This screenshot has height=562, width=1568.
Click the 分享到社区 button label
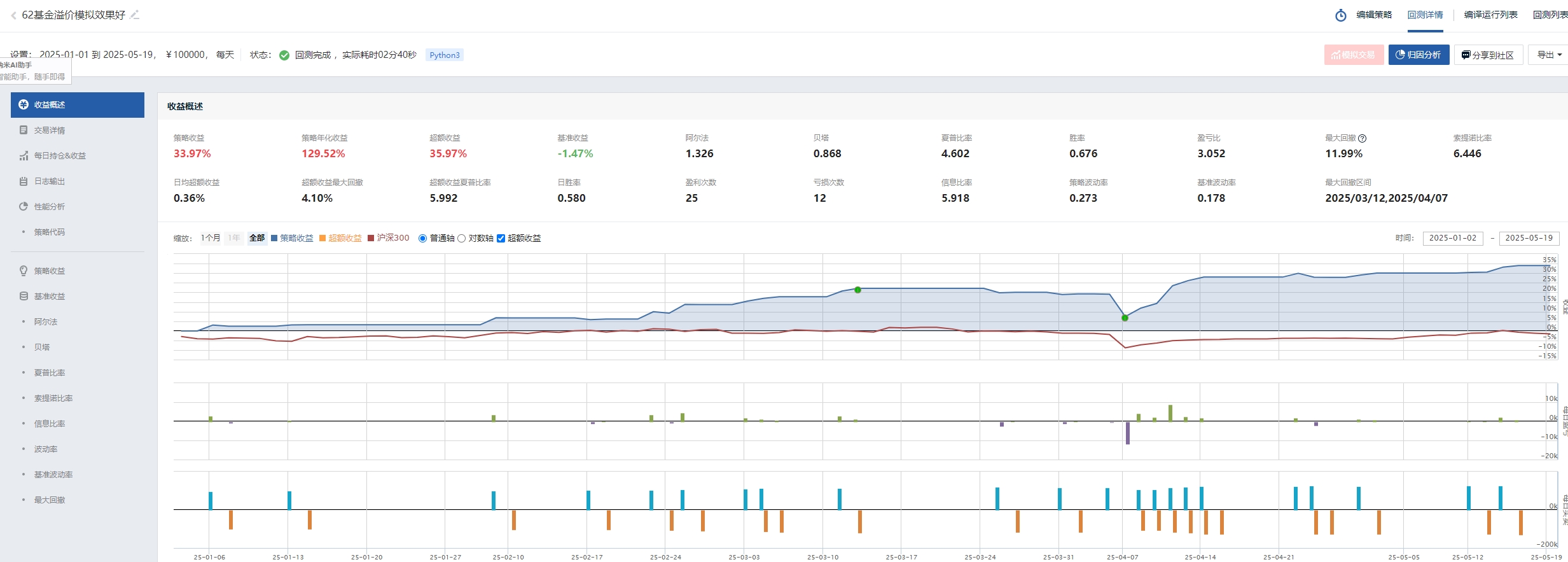[1493, 55]
